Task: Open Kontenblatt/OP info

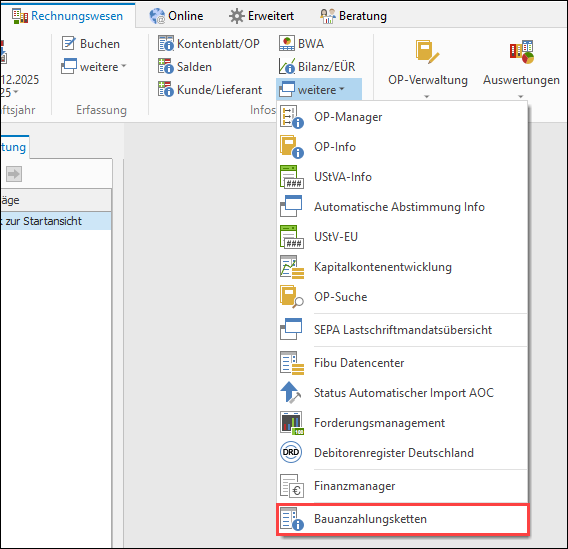Action: [x=209, y=43]
